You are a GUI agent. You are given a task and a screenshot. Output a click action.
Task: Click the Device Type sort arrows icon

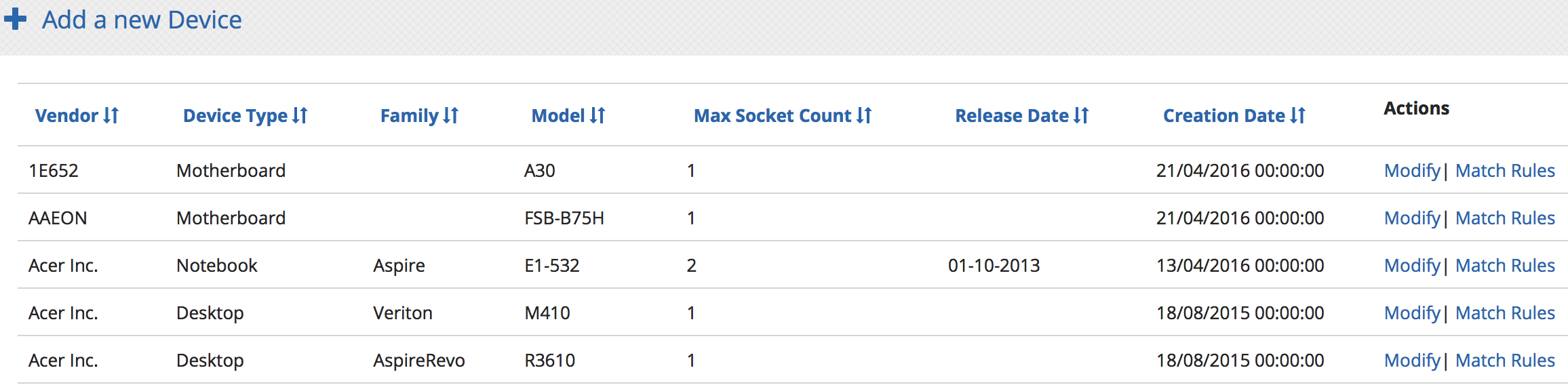point(300,116)
